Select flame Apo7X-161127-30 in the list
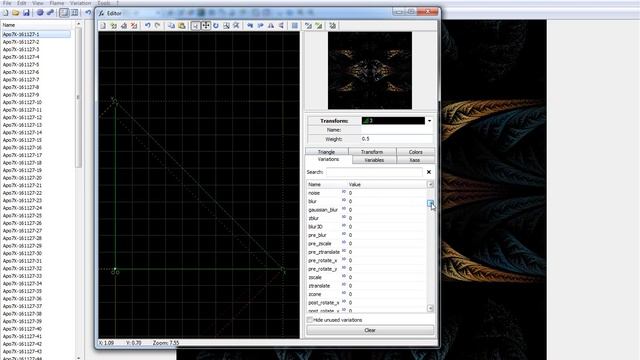The height and width of the screenshot is (360, 640). point(22,253)
